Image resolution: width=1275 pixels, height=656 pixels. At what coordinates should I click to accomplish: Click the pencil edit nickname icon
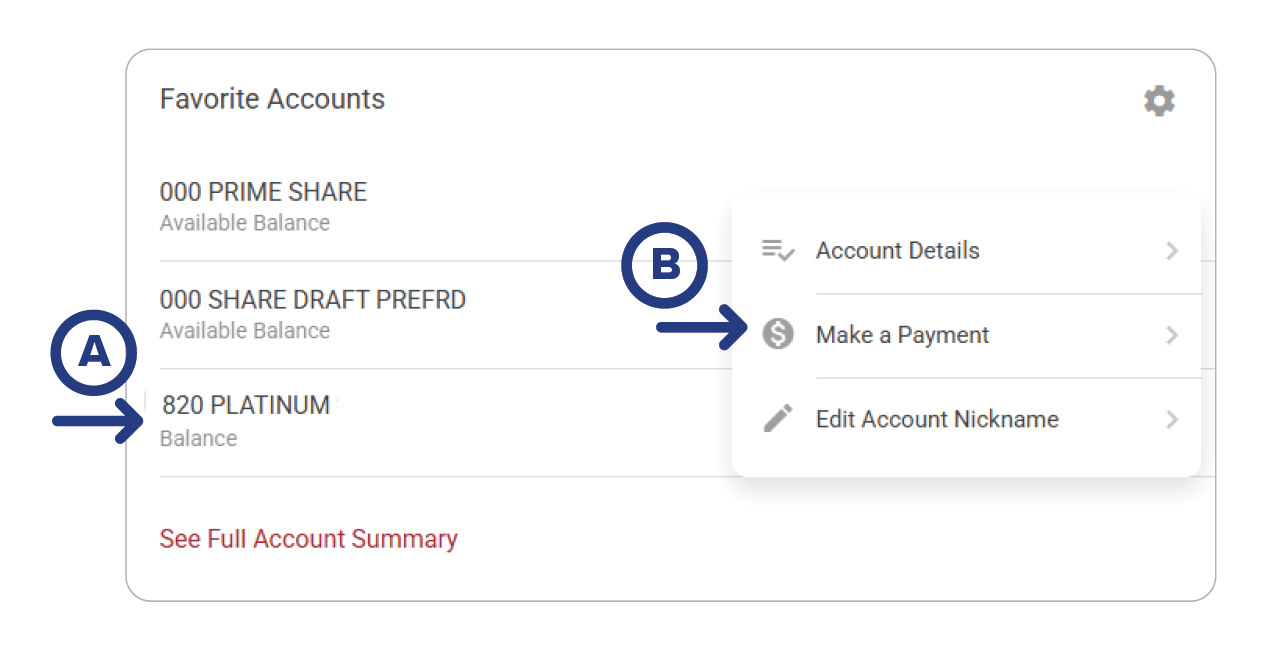pos(778,418)
